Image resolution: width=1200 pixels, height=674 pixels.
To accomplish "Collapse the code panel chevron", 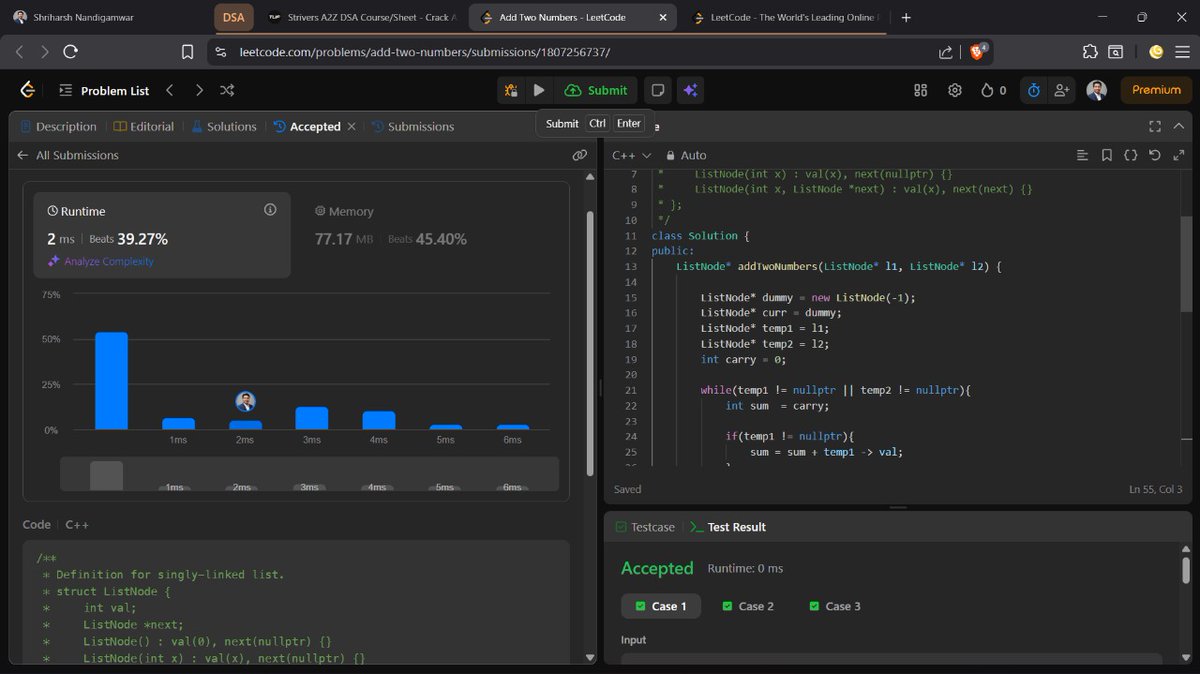I will point(1179,126).
